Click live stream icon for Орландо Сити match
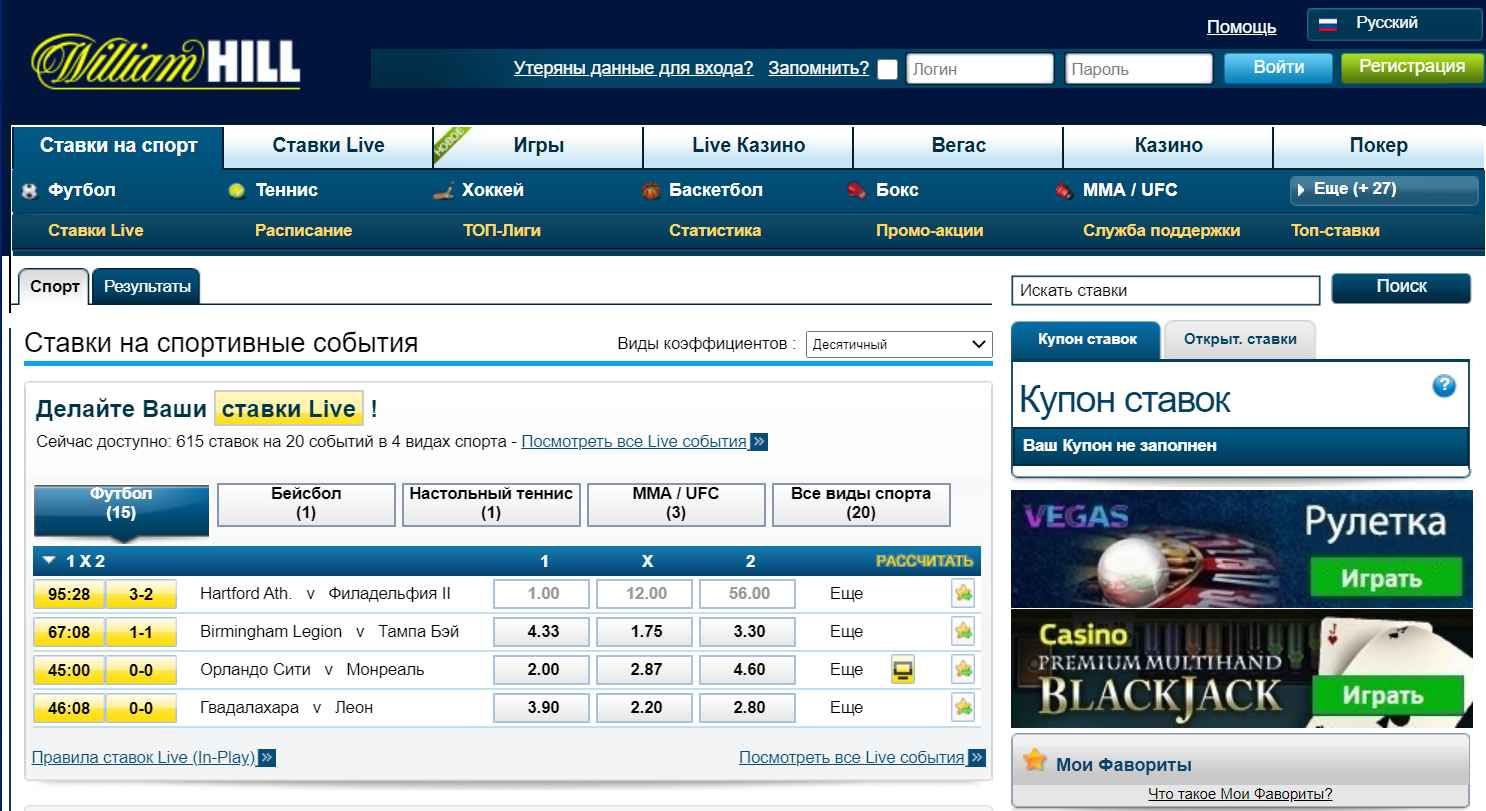 (903, 670)
